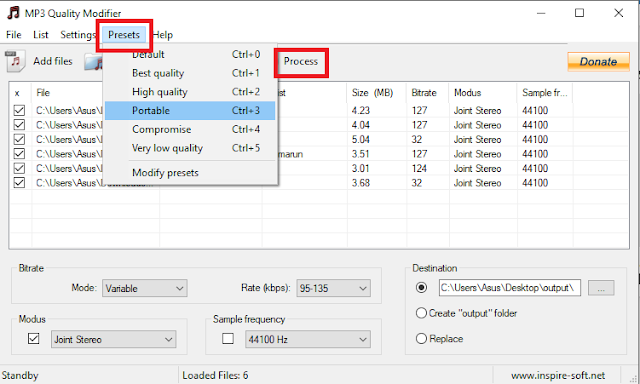This screenshot has width=640, height=384.
Task: Open the Settings menu
Action: coord(78,35)
